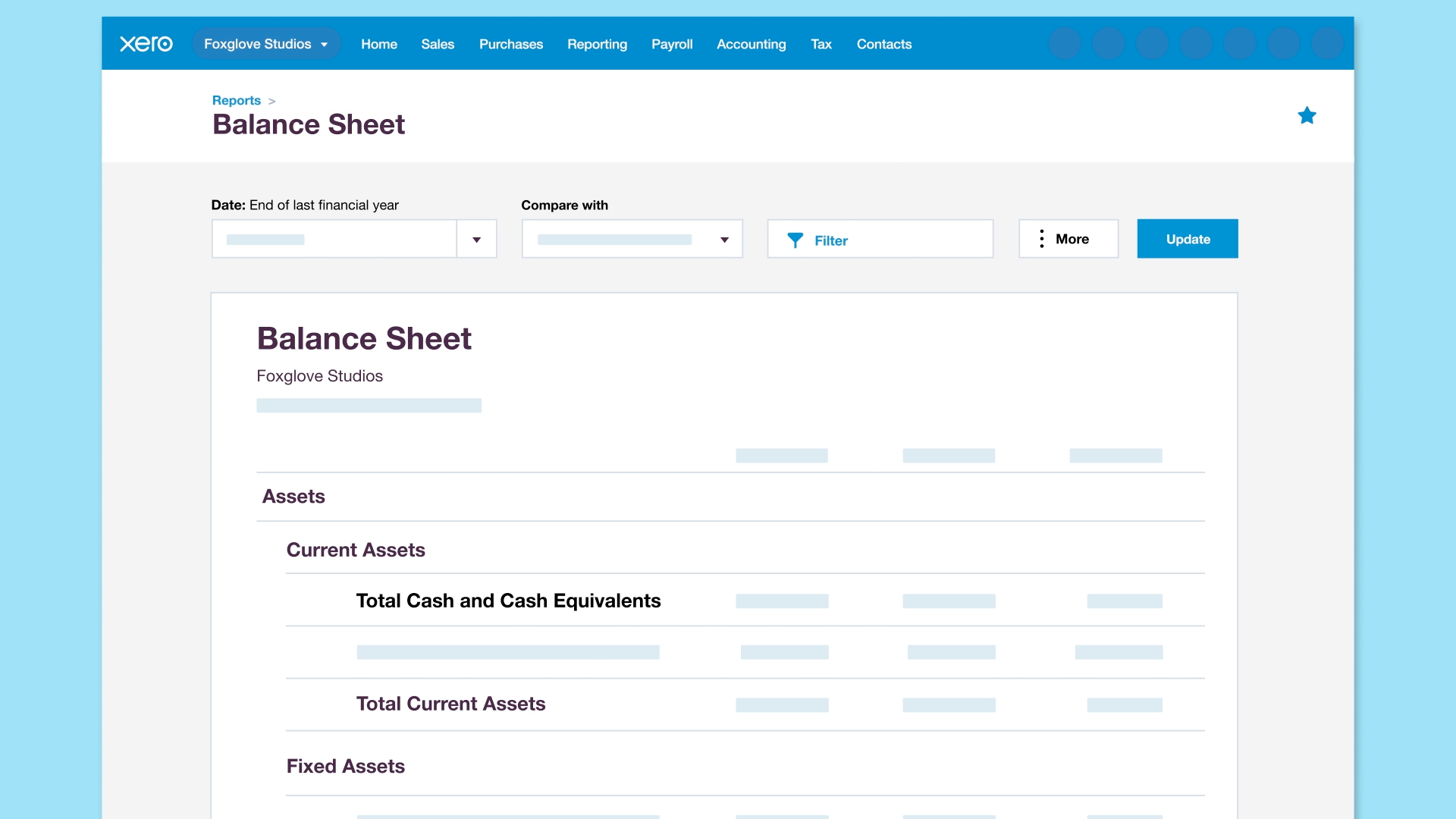The width and height of the screenshot is (1456, 819).
Task: Click into the Date input field
Action: 334,240
